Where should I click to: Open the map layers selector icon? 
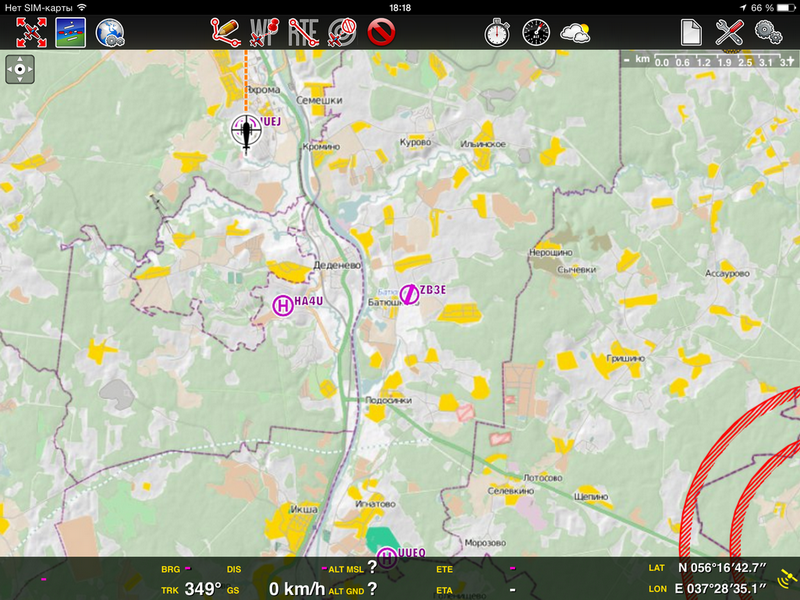[70, 32]
